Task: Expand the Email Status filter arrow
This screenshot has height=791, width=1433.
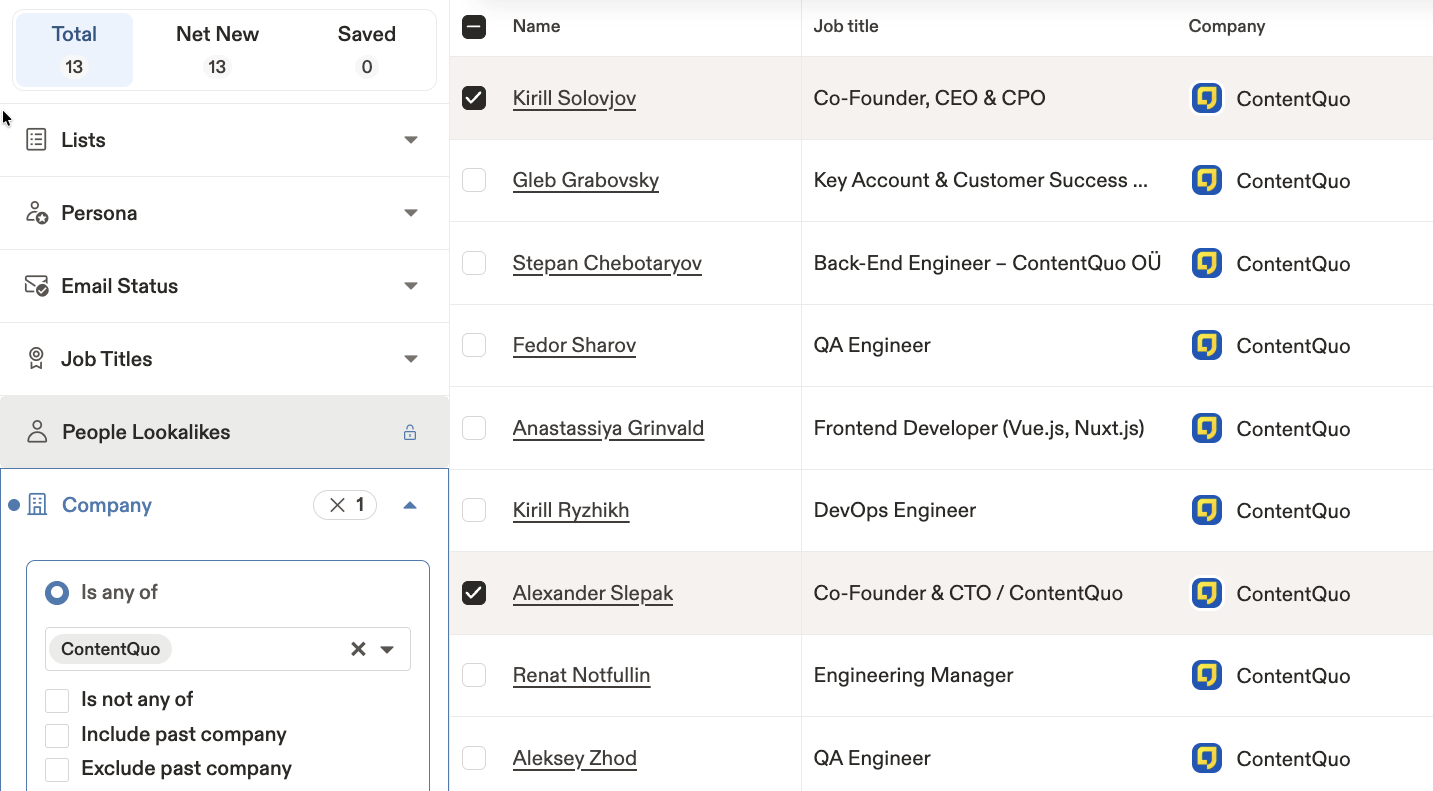Action: click(x=411, y=286)
